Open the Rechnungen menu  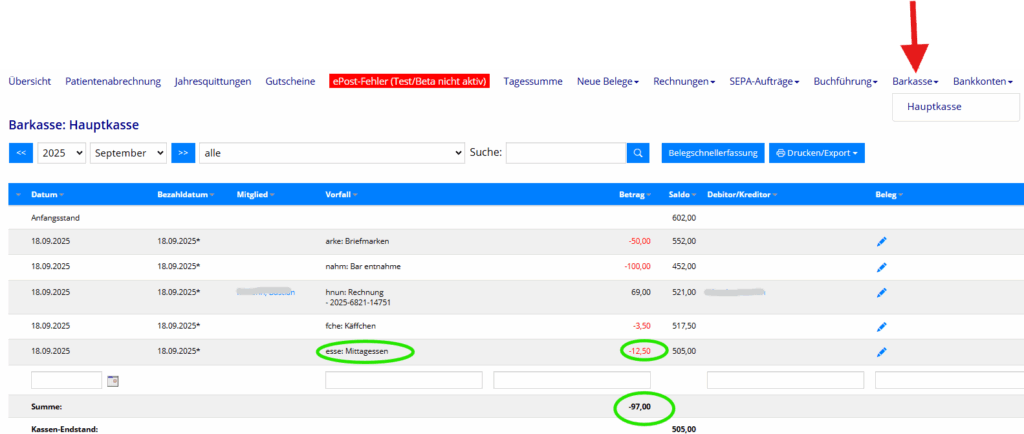point(684,81)
